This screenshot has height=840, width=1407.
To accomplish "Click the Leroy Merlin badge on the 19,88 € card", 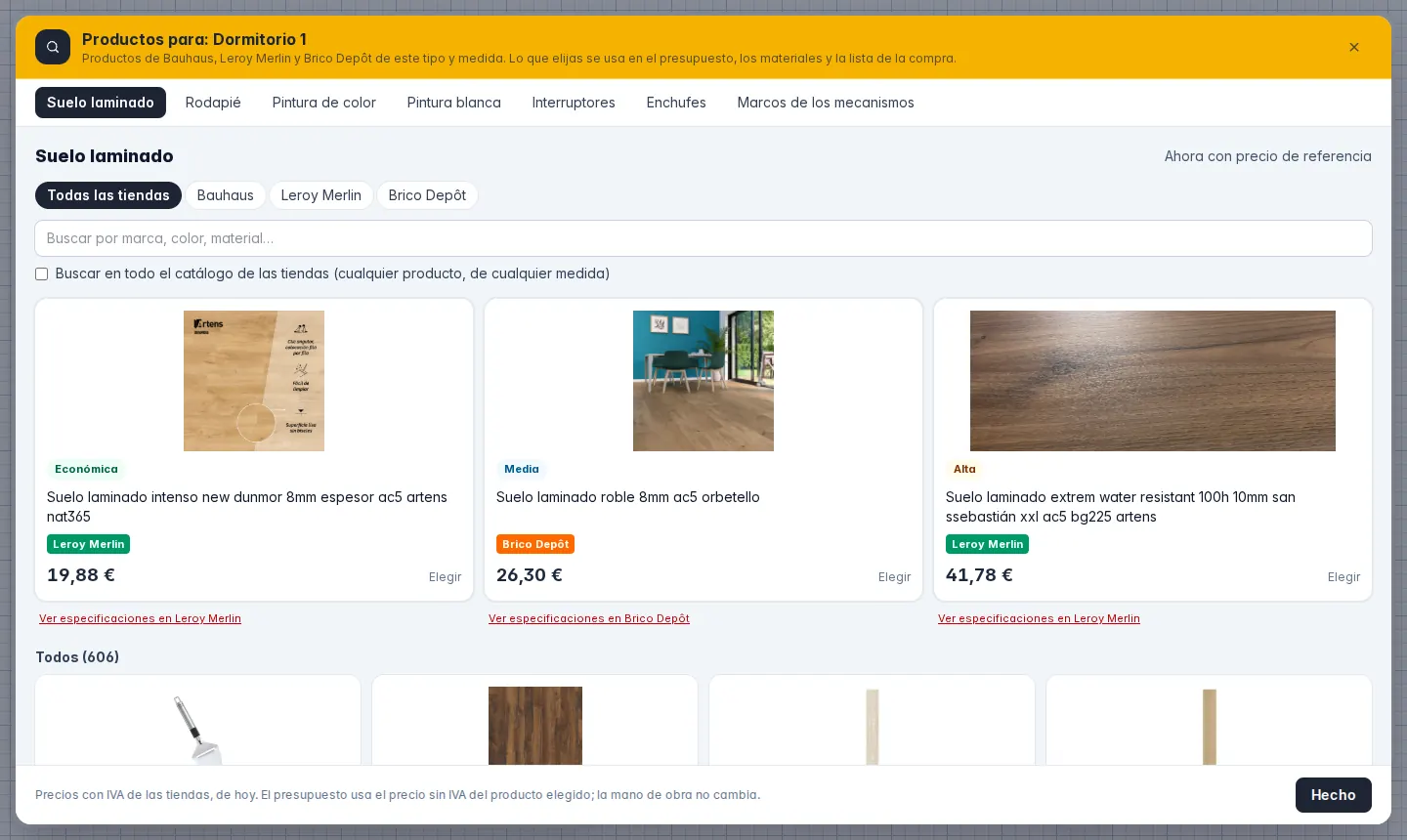I will [88, 544].
